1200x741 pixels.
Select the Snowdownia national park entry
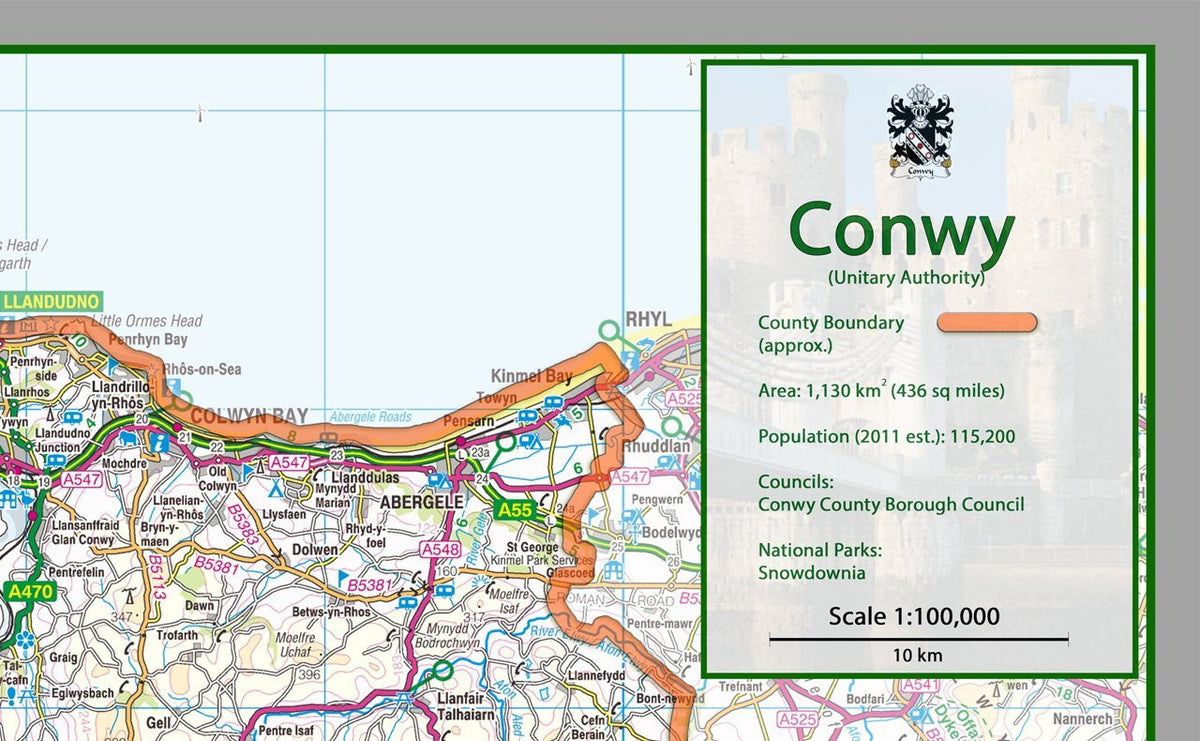click(813, 573)
